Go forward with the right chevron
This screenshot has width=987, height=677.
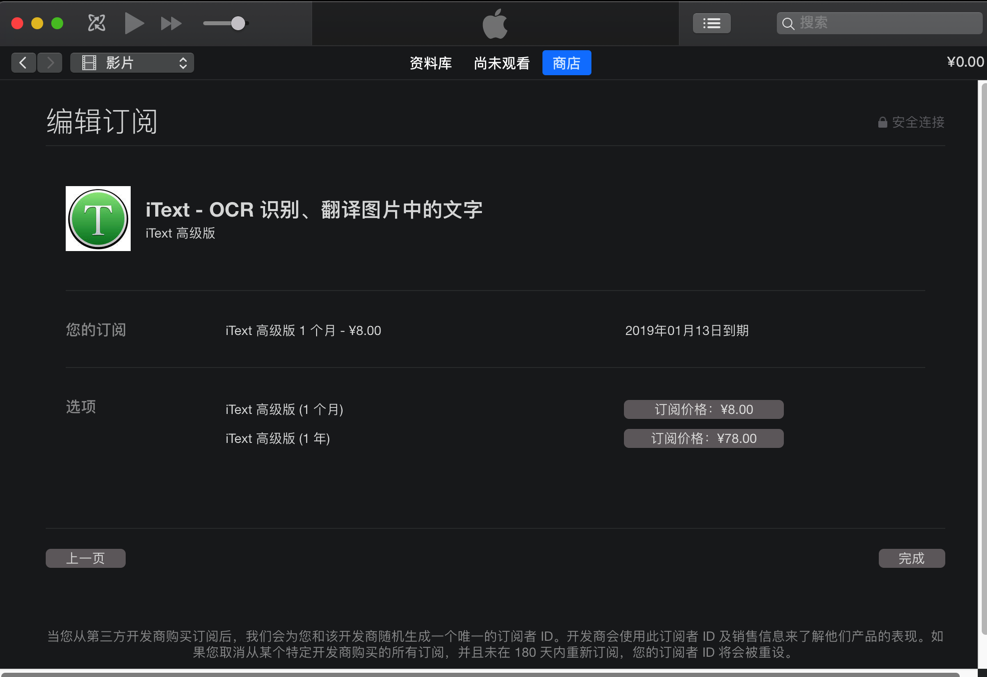click(50, 62)
